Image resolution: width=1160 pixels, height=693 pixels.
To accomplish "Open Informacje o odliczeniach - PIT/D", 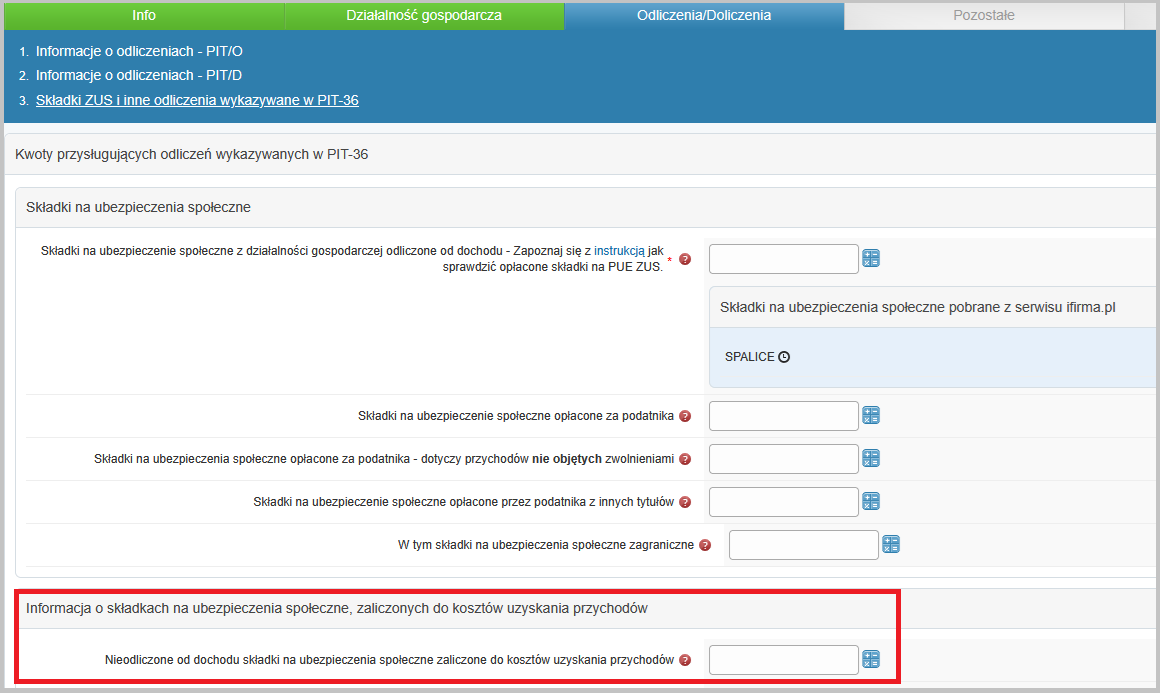I will point(139,75).
